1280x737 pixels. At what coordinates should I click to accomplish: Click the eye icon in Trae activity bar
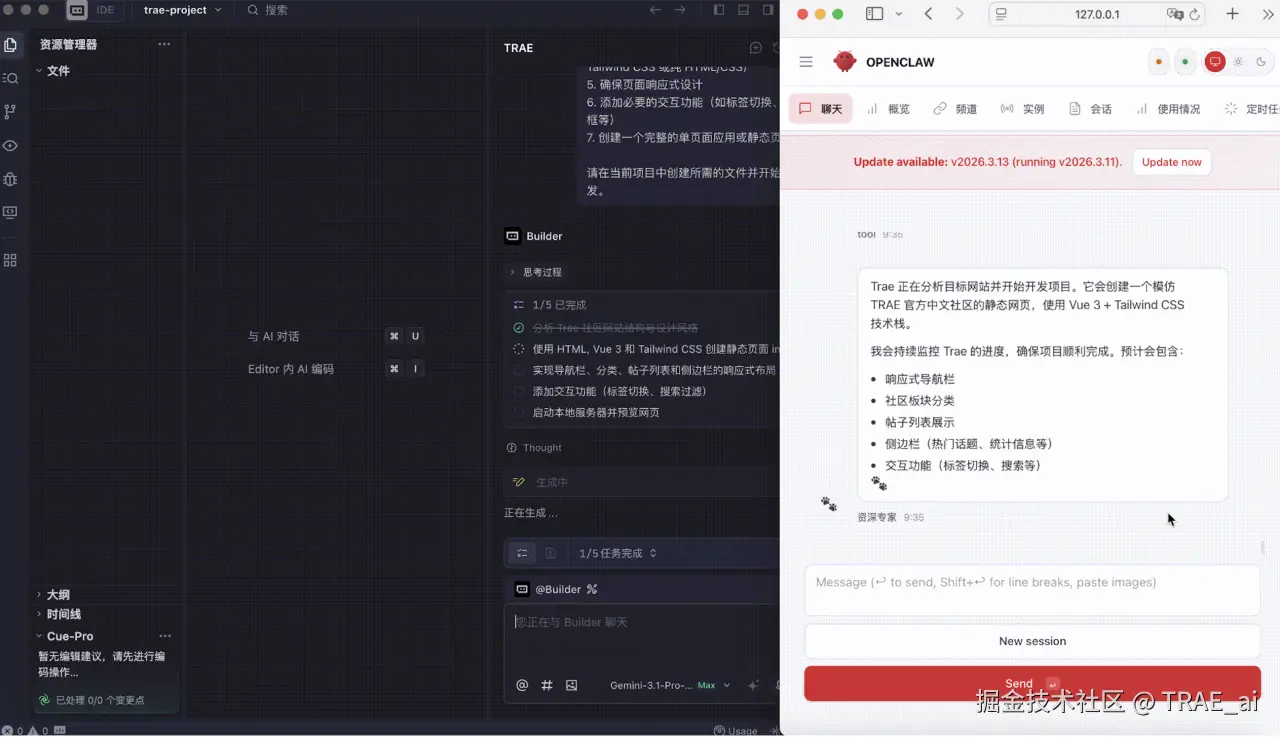click(11, 146)
